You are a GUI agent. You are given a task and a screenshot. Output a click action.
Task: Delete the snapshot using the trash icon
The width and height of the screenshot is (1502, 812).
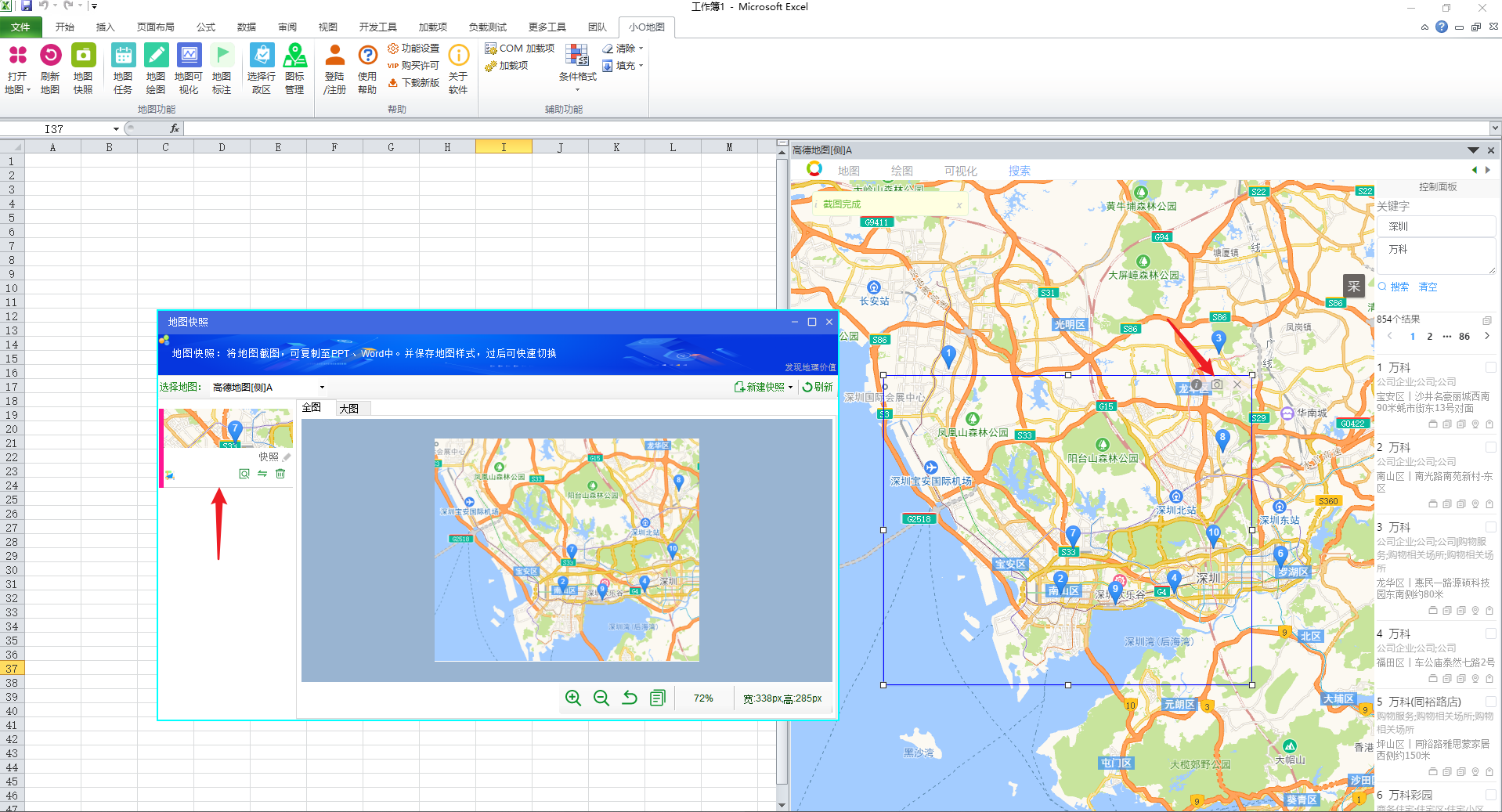coord(280,474)
